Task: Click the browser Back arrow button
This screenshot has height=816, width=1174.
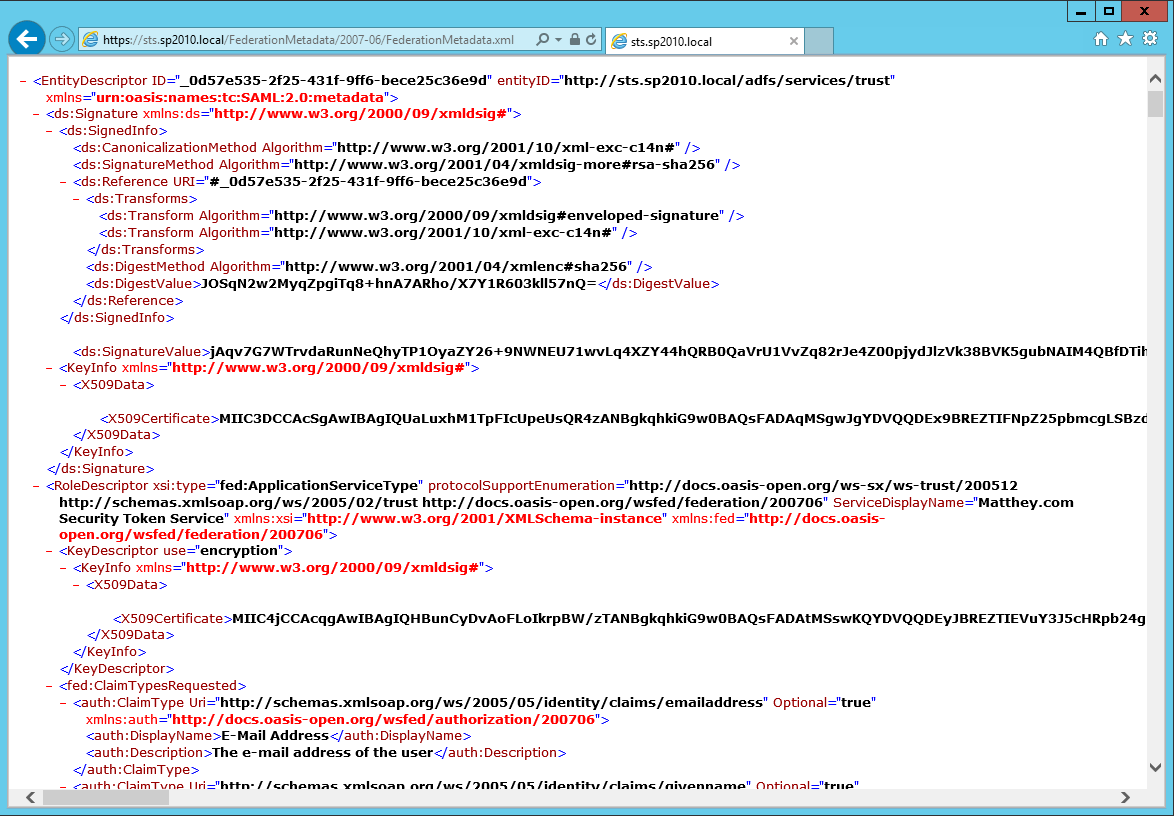Action: pos(27,39)
